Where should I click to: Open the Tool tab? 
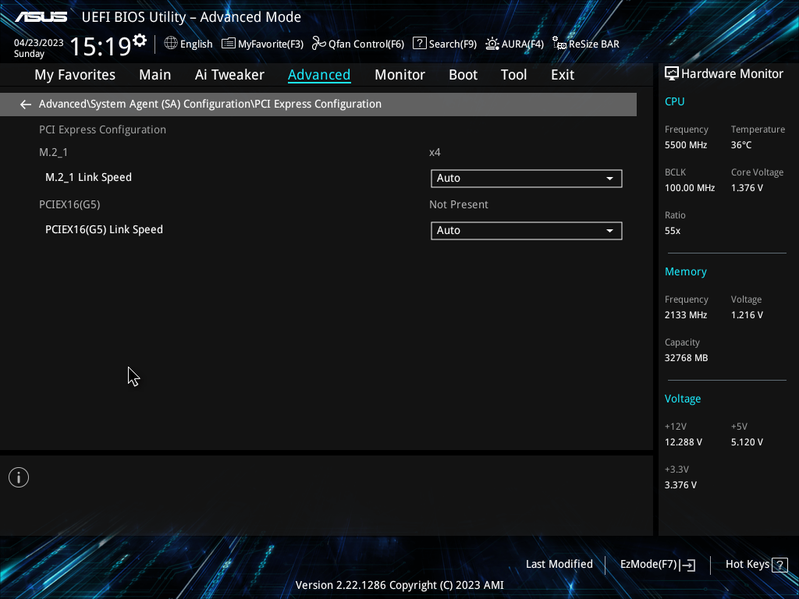click(514, 75)
